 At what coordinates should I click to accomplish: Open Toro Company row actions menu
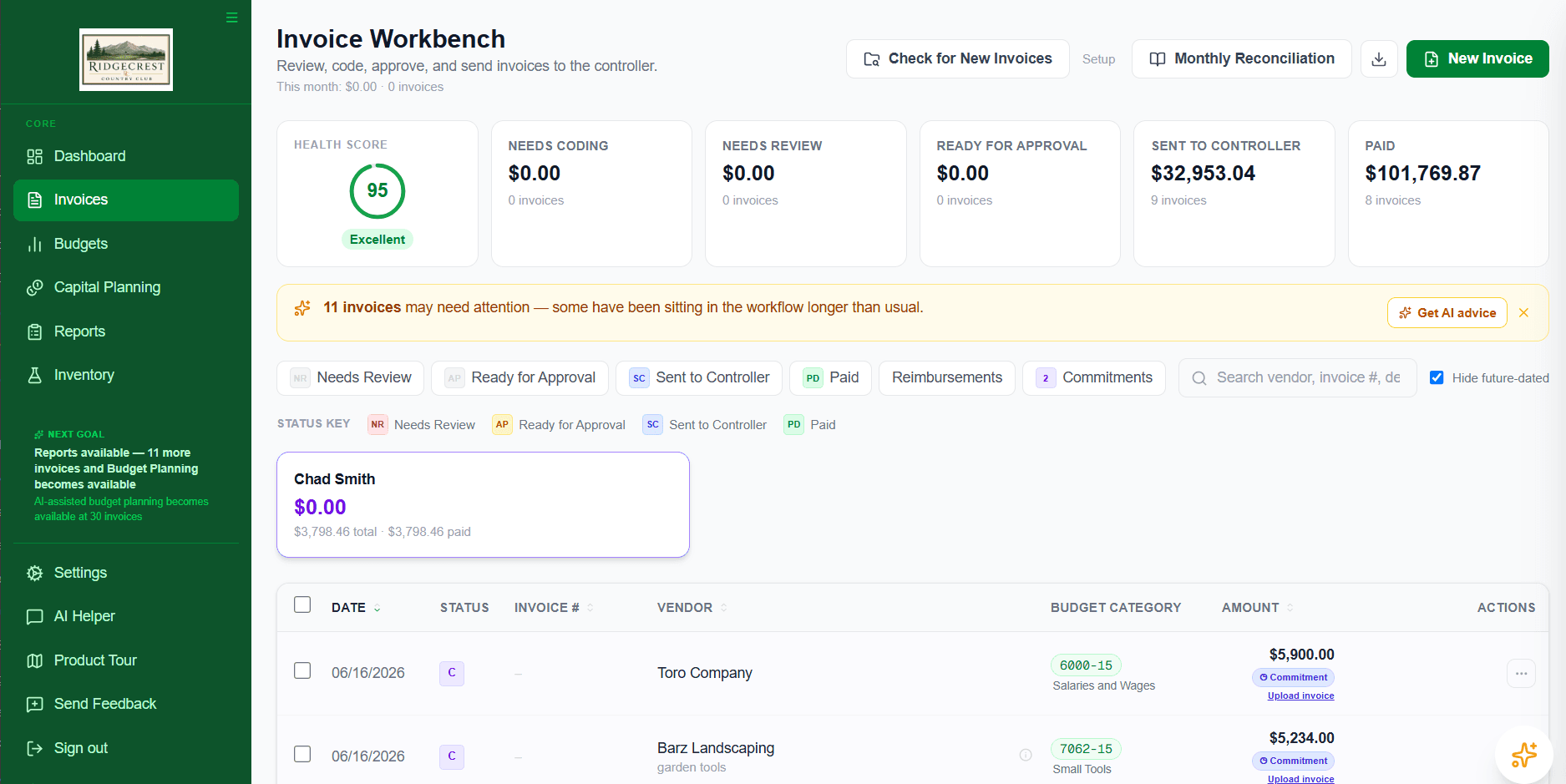pyautogui.click(x=1521, y=673)
